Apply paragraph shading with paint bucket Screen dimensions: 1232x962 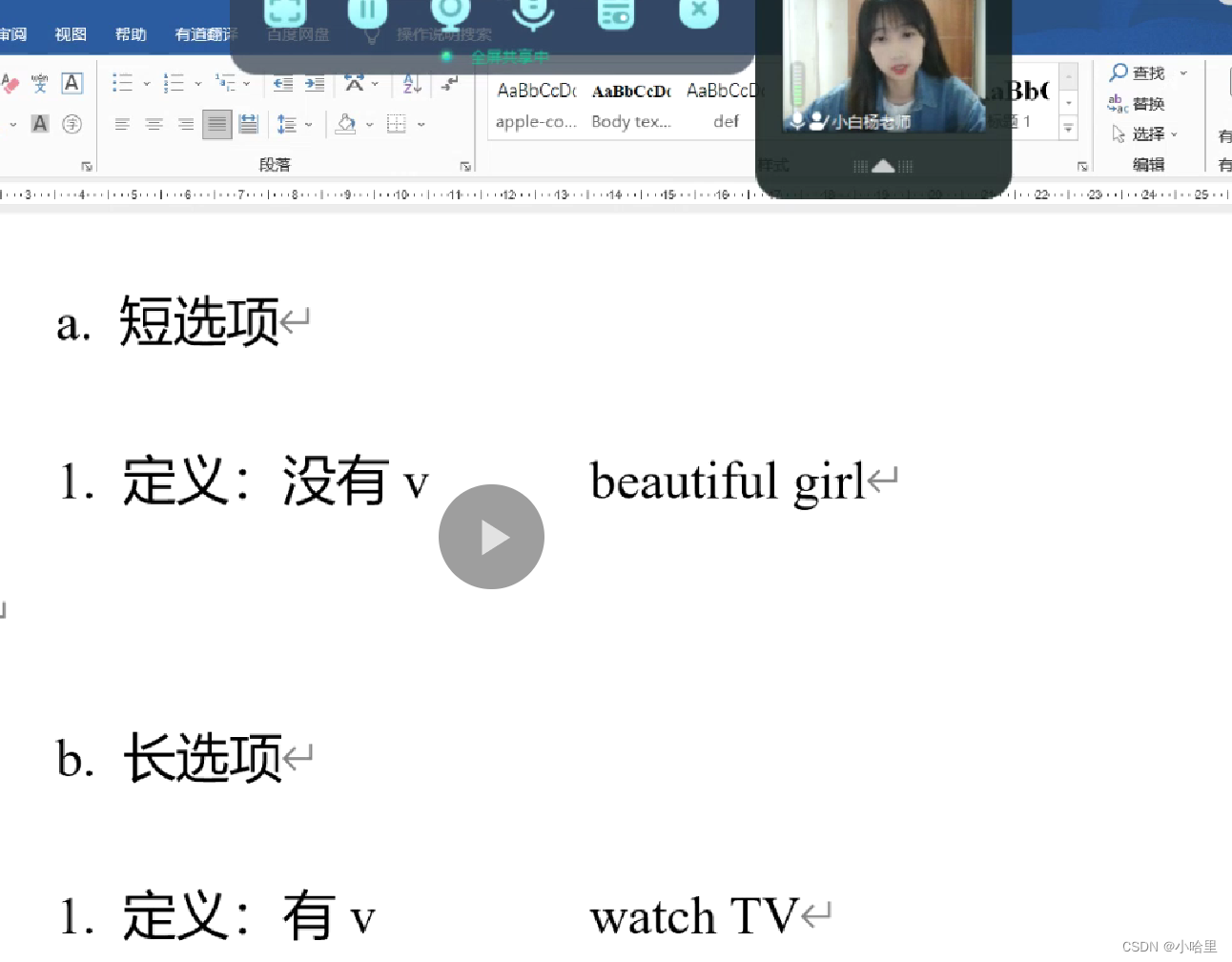346,124
